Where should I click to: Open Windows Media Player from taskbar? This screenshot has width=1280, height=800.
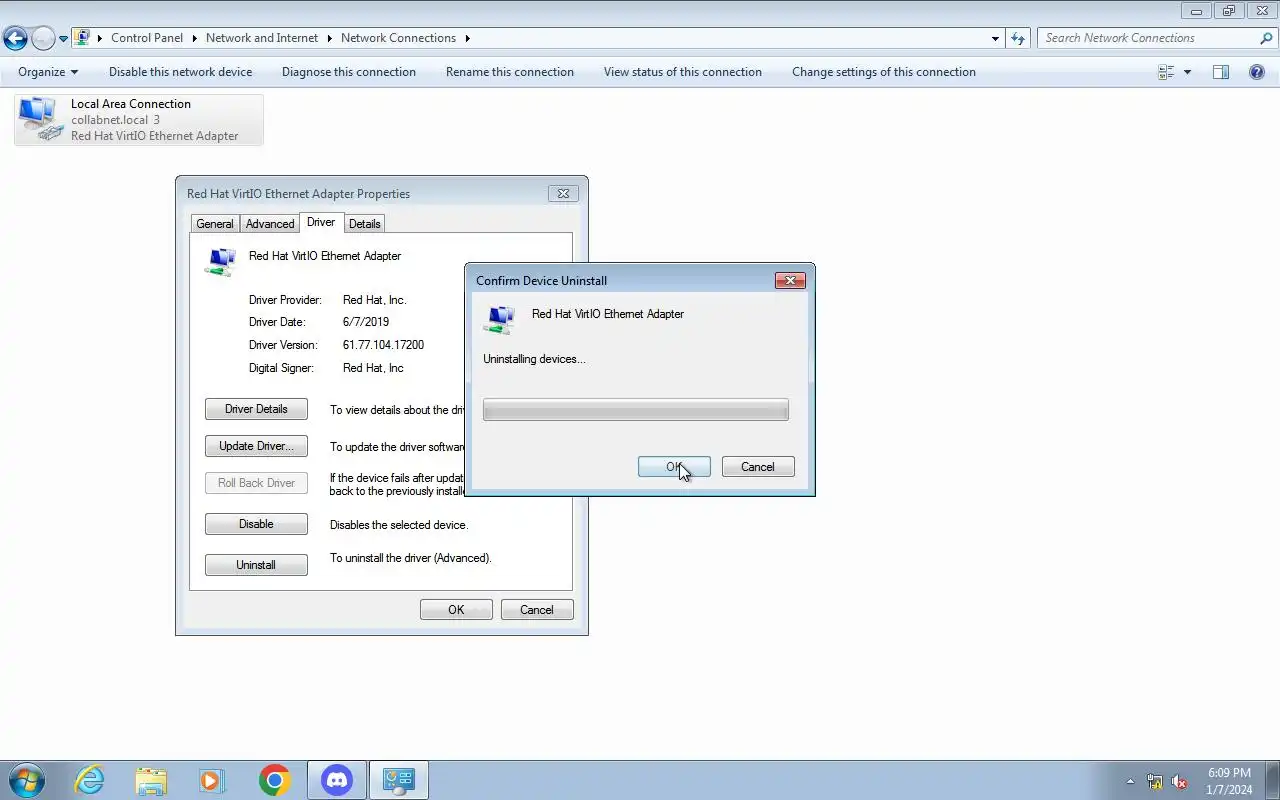pyautogui.click(x=212, y=780)
